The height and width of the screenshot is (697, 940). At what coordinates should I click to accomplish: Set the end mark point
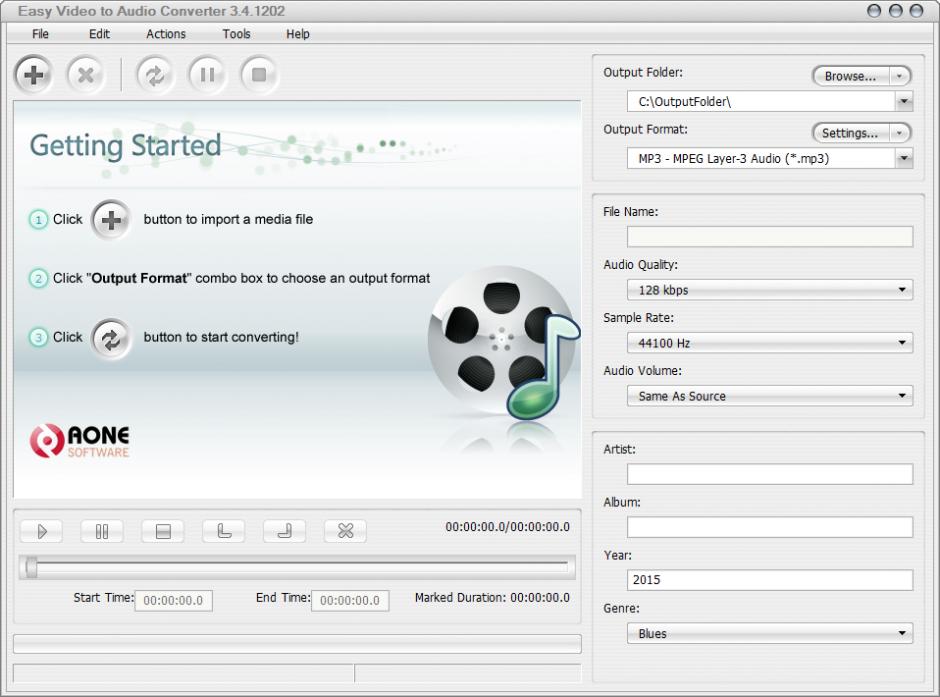point(285,531)
